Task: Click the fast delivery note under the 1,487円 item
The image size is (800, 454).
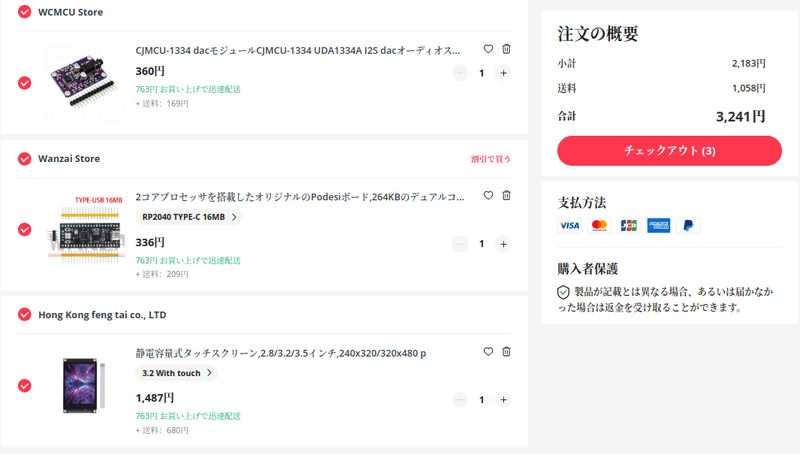Action: (x=188, y=416)
